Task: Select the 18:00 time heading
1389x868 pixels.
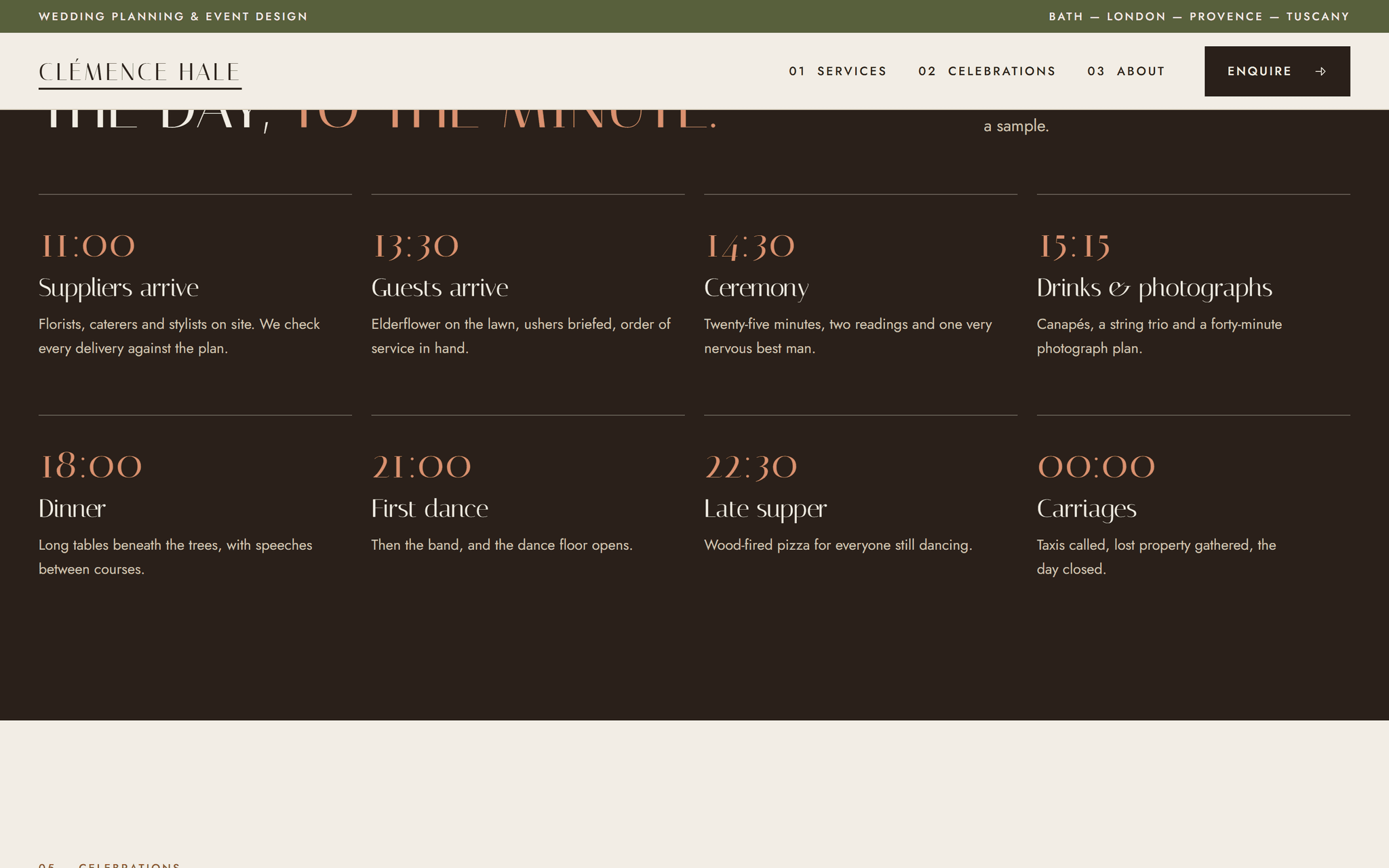Action: coord(91,467)
